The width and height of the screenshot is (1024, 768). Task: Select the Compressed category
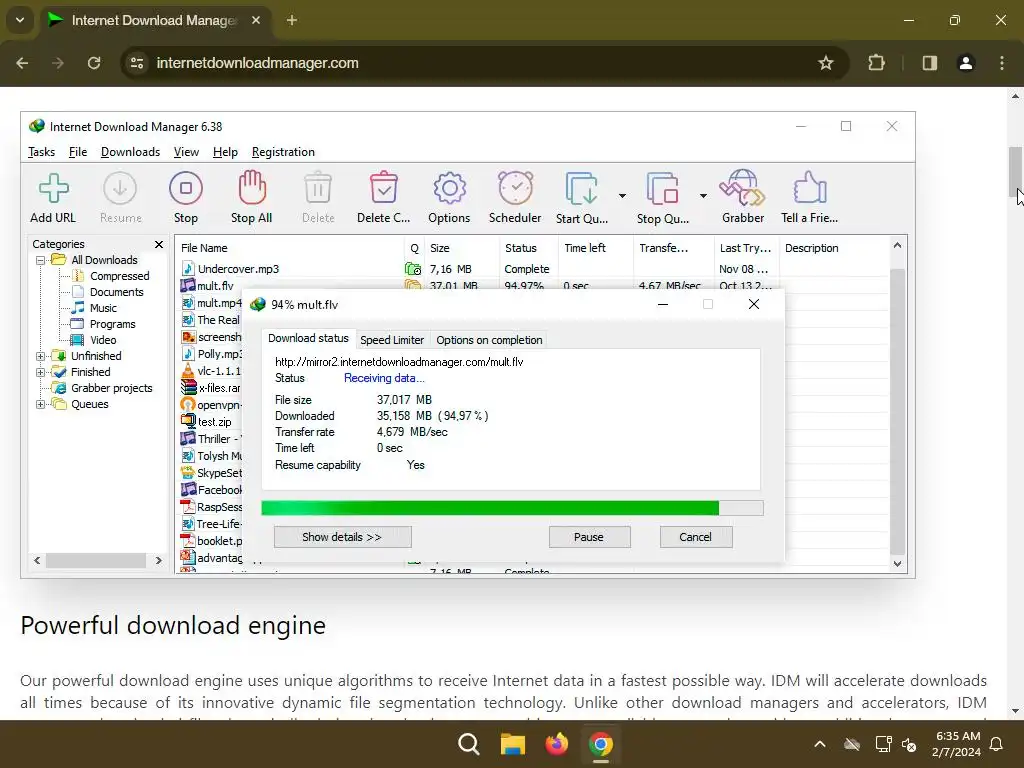(x=120, y=276)
